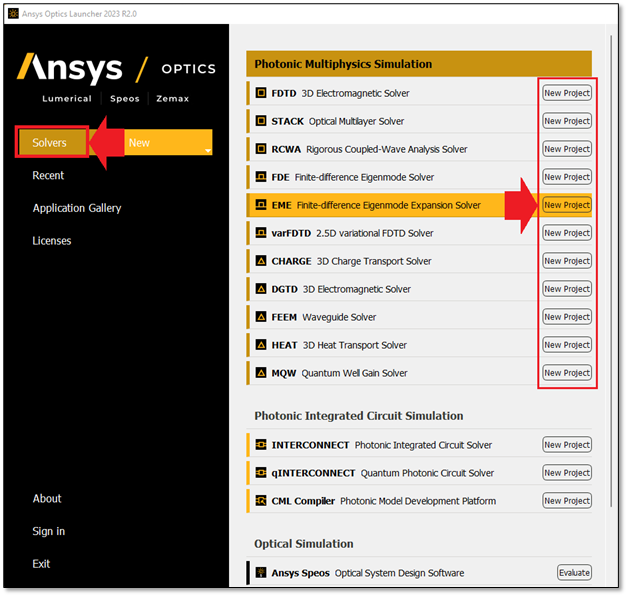Click the RCWA solver icon
This screenshot has height=596, width=627.
(x=262, y=149)
